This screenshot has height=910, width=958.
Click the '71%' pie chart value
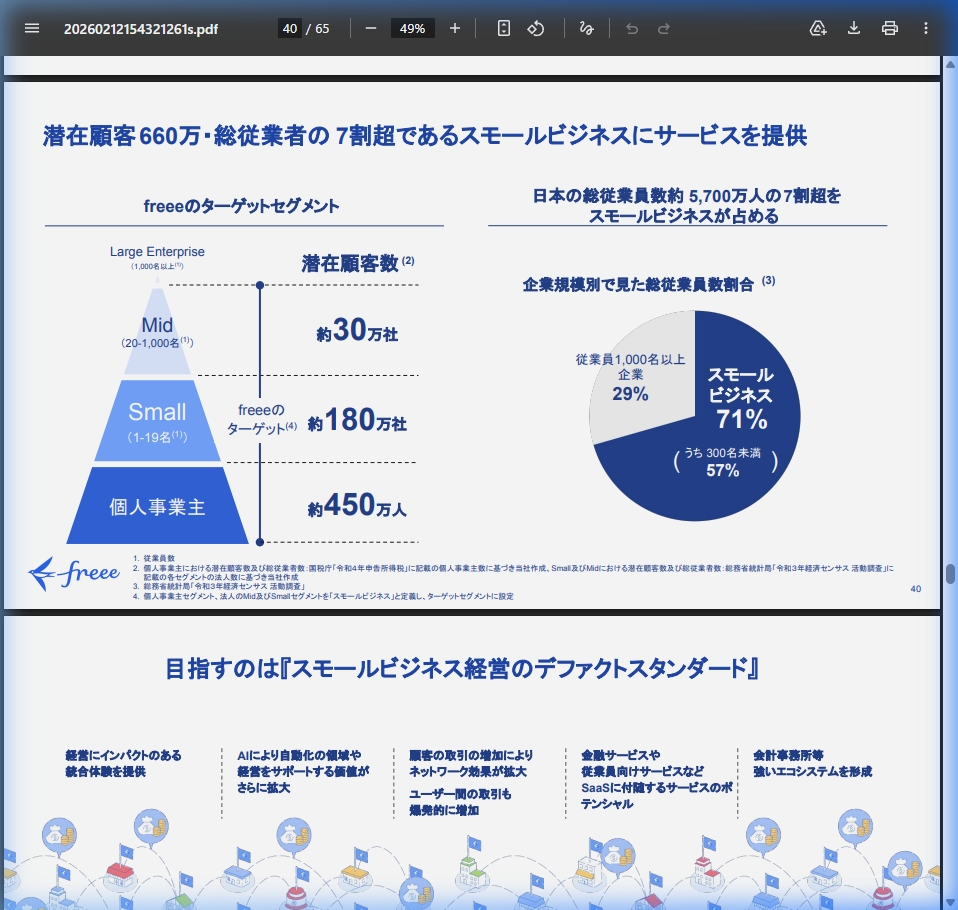(742, 419)
